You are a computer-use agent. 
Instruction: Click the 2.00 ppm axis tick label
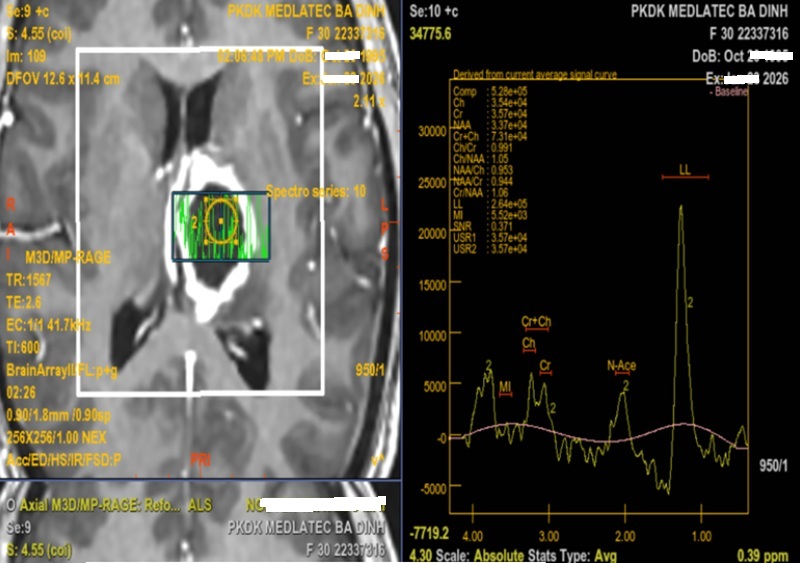coord(624,520)
